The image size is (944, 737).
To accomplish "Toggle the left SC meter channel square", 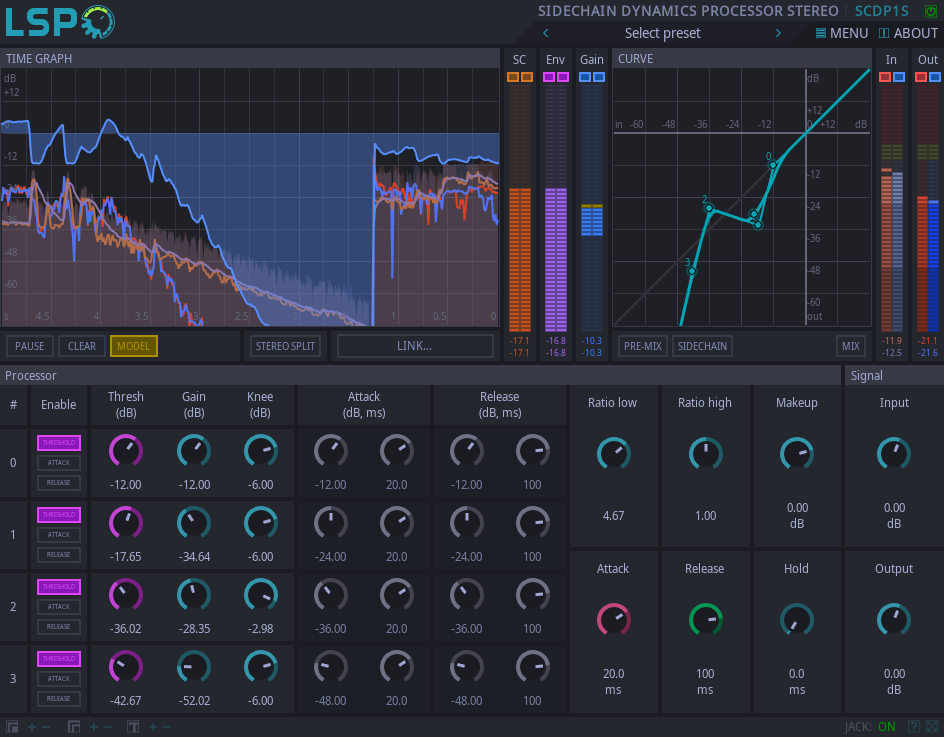I will (x=513, y=77).
